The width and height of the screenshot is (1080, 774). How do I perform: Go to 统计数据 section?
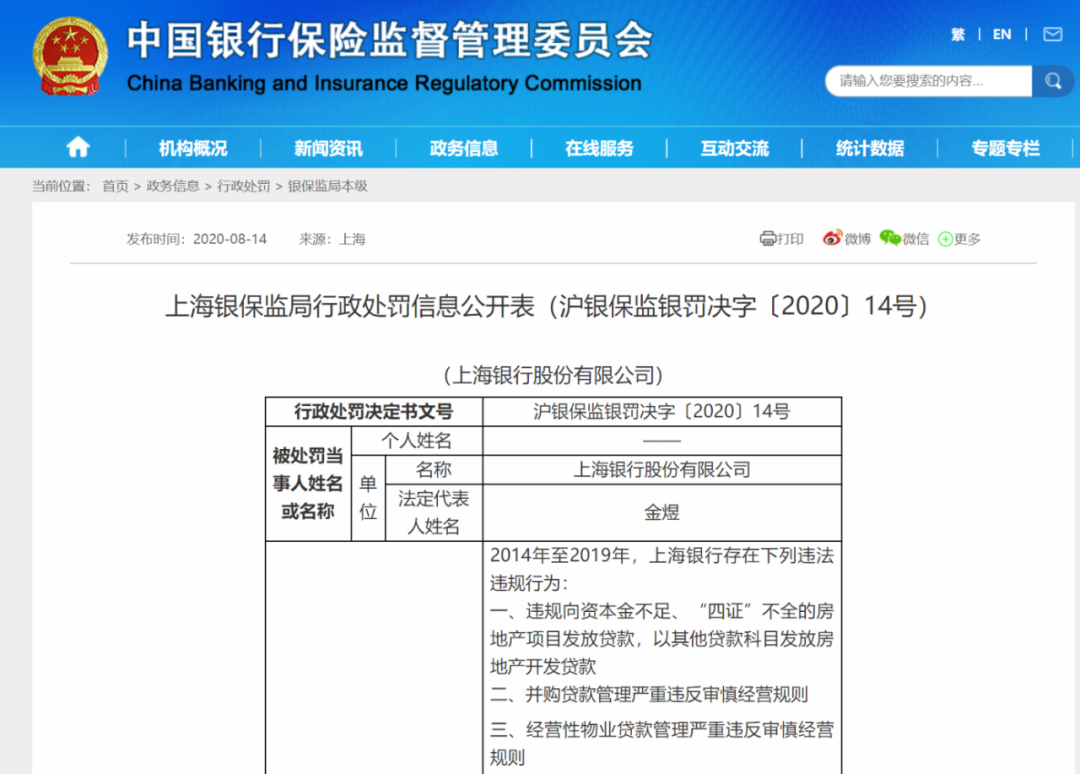tap(870, 148)
